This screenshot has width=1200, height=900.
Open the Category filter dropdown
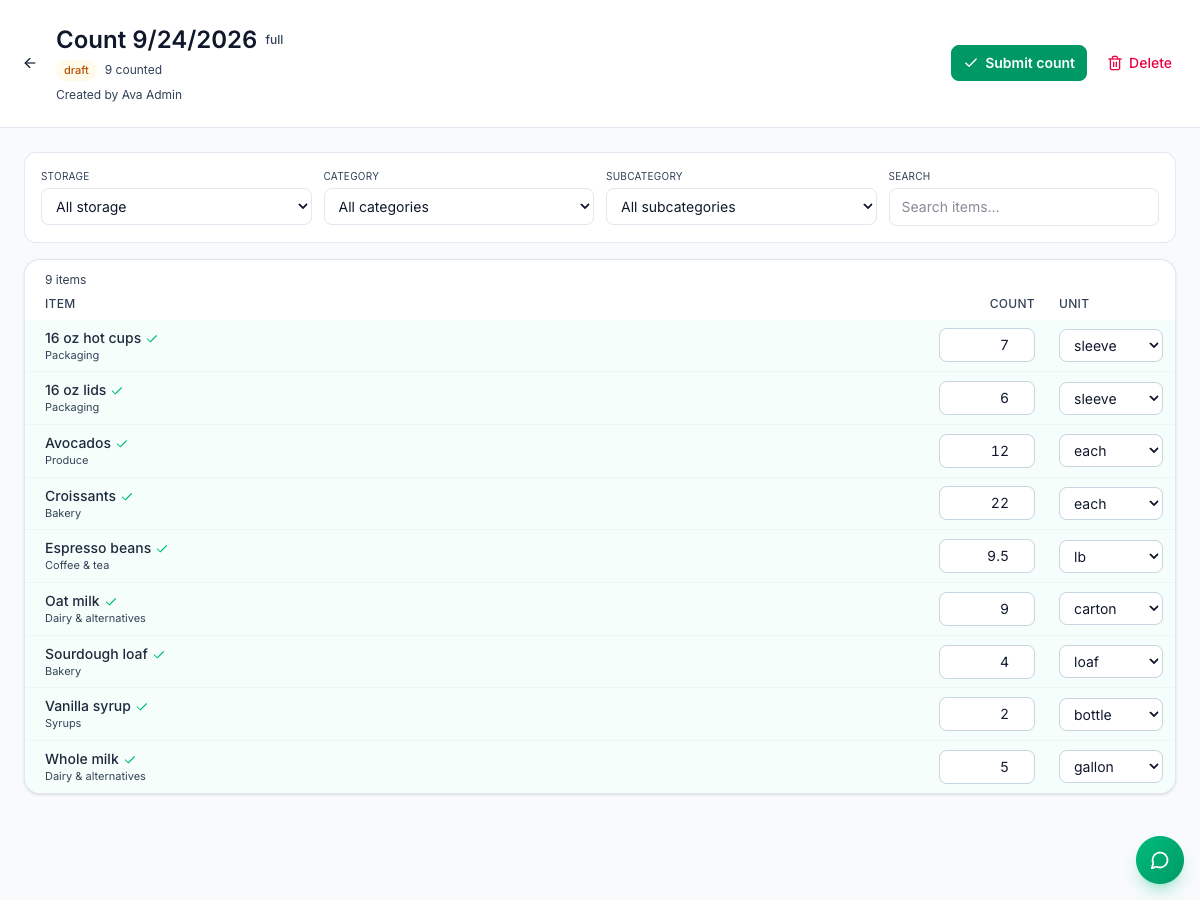pyautogui.click(x=459, y=207)
